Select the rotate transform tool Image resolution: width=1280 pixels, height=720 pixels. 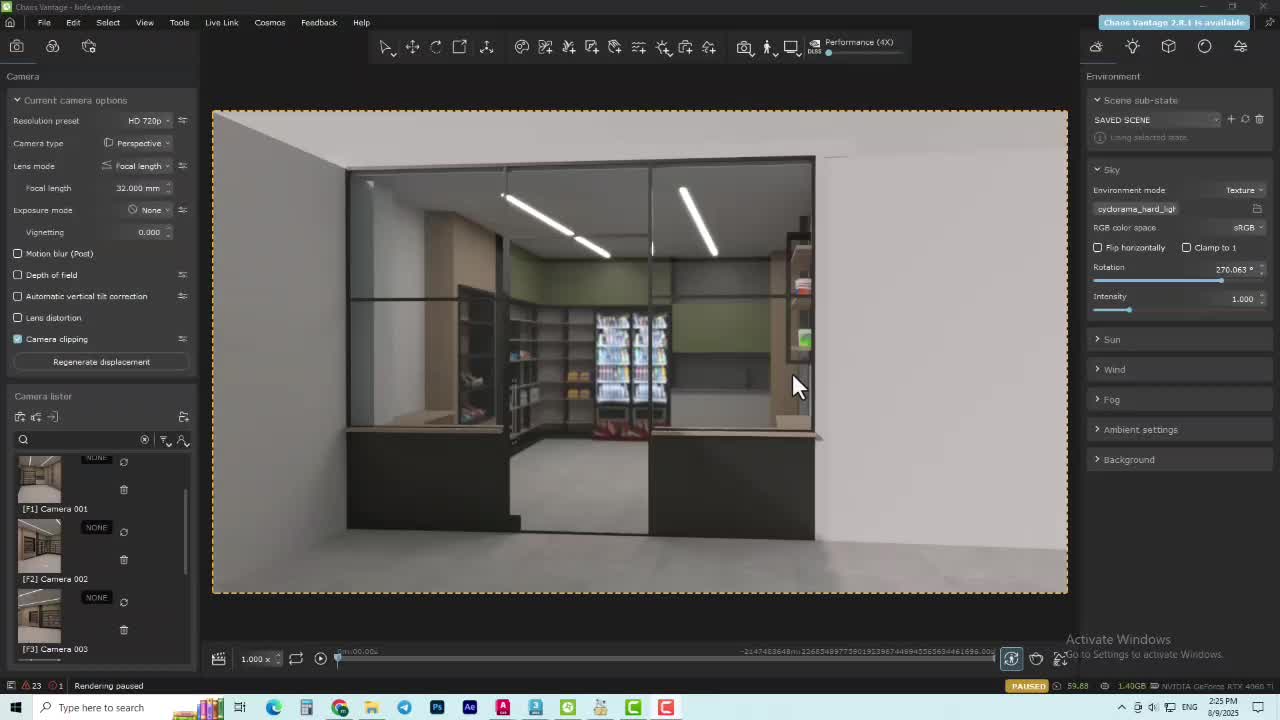(x=436, y=47)
